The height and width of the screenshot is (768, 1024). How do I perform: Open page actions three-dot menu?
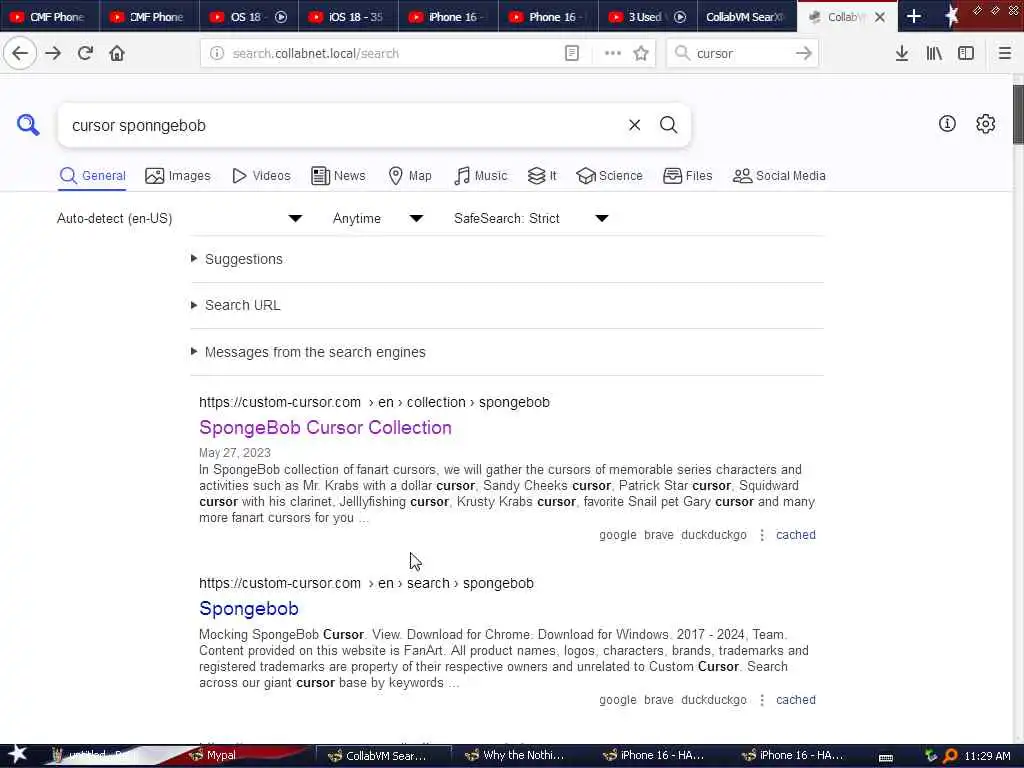coord(612,53)
